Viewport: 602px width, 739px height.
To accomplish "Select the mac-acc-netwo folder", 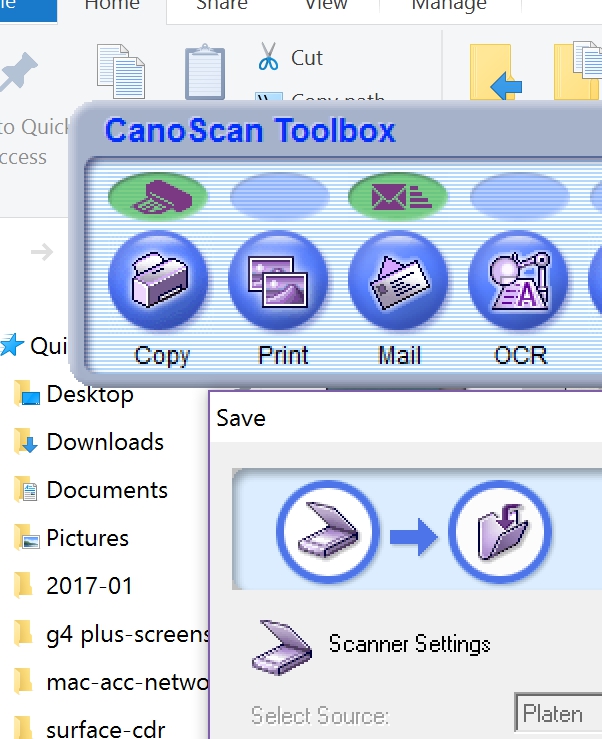I will (x=111, y=682).
